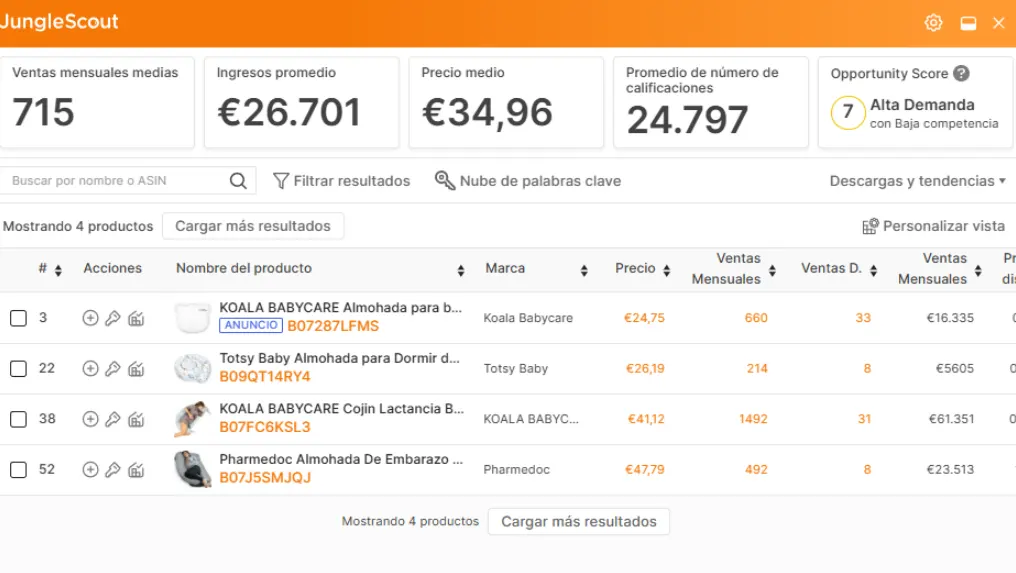Click the top Cargar más resultados button
Screen dimensions: 1016x573
tap(253, 226)
